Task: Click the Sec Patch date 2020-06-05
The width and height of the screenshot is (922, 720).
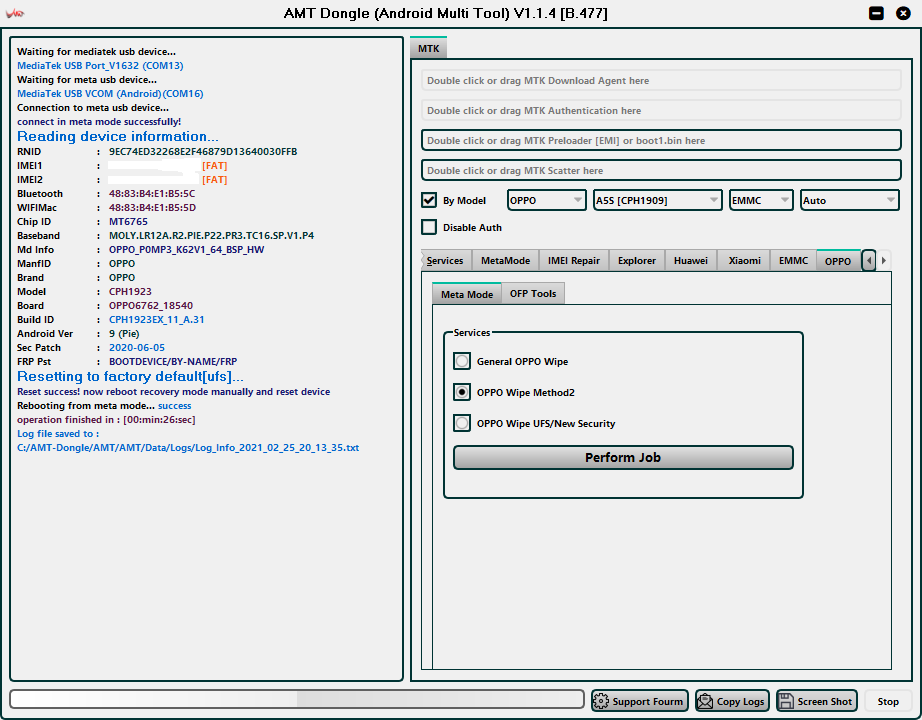Action: [136, 348]
